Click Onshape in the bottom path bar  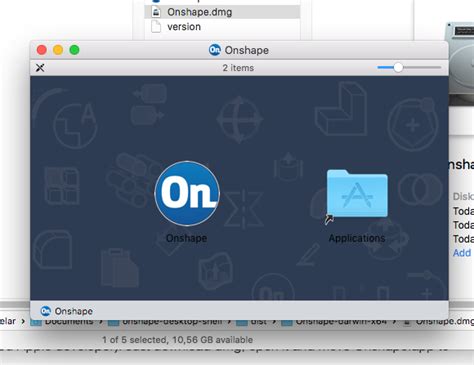(67, 311)
